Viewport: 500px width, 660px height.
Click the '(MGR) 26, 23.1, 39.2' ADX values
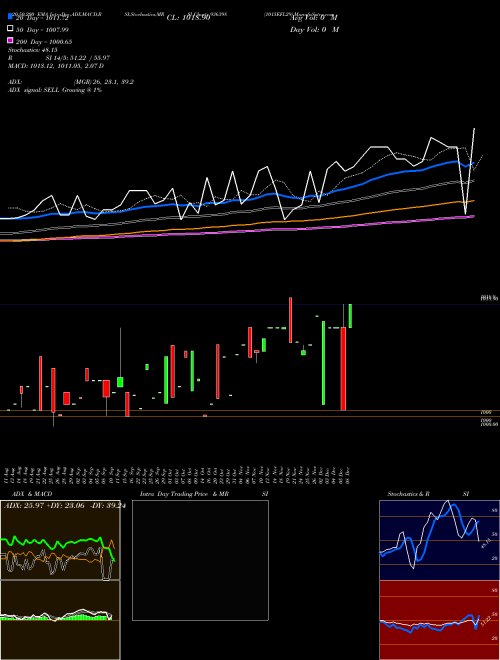pos(104,82)
